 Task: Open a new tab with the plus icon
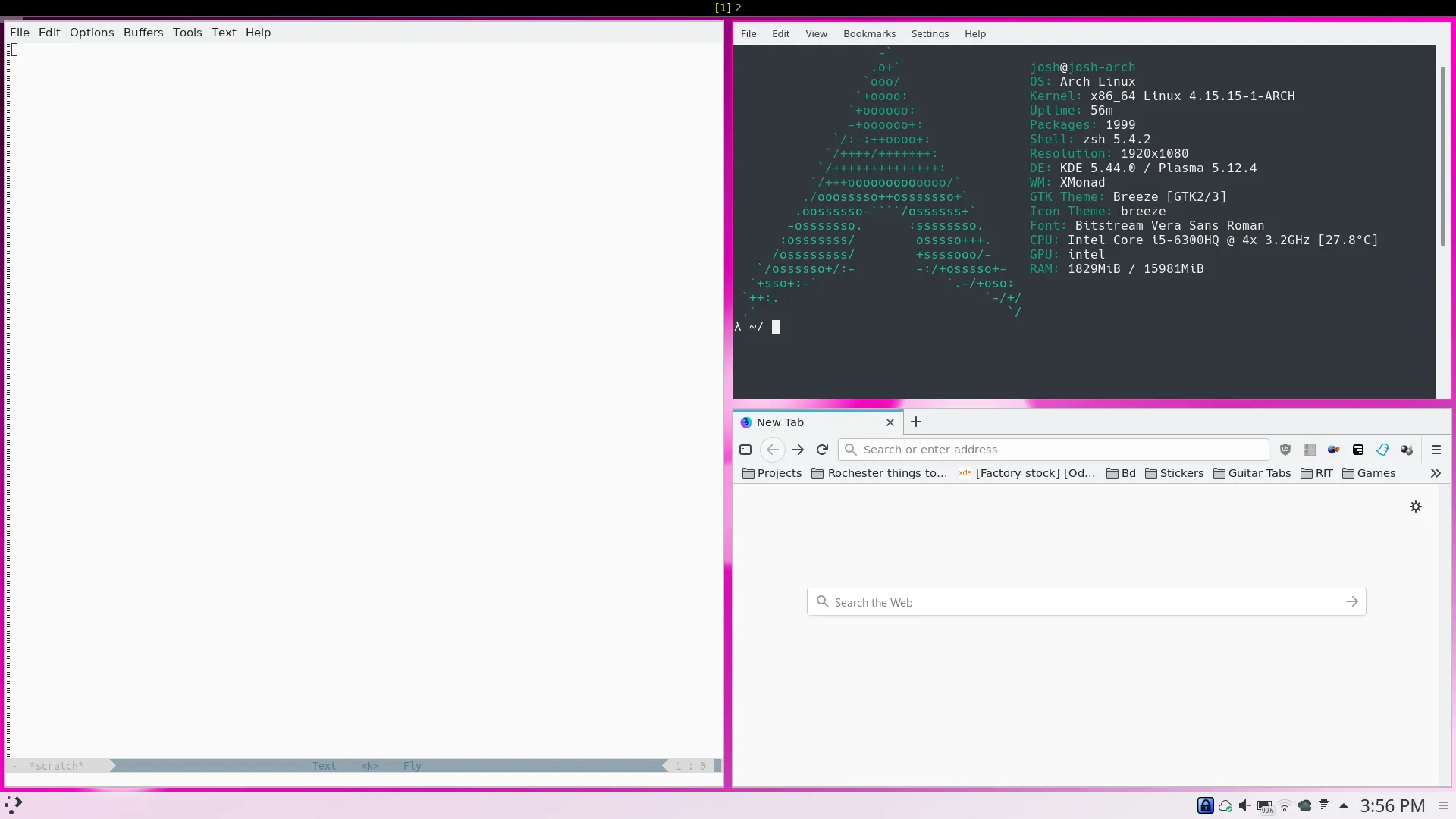tap(916, 422)
